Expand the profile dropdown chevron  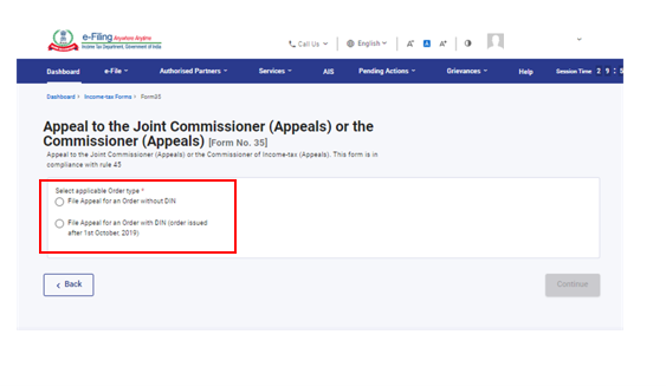(579, 39)
